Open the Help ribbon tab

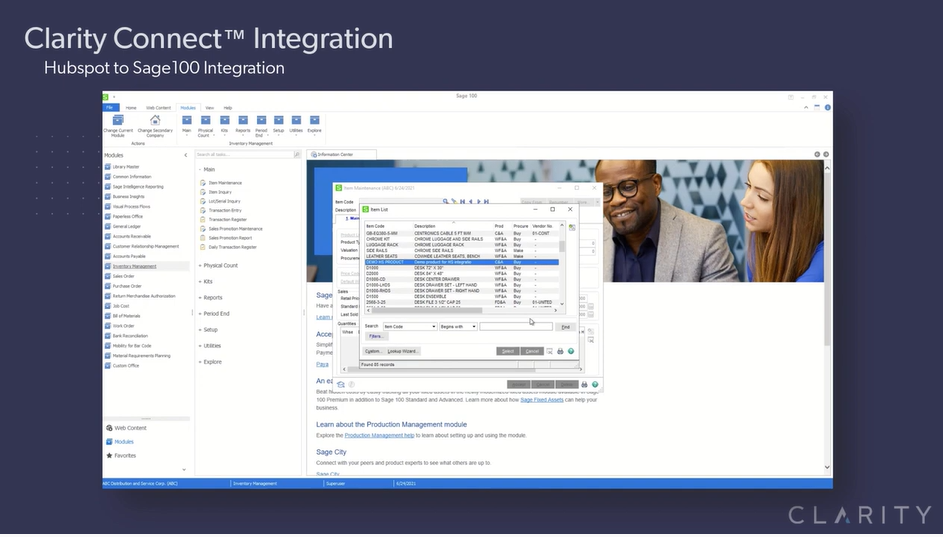coord(228,108)
